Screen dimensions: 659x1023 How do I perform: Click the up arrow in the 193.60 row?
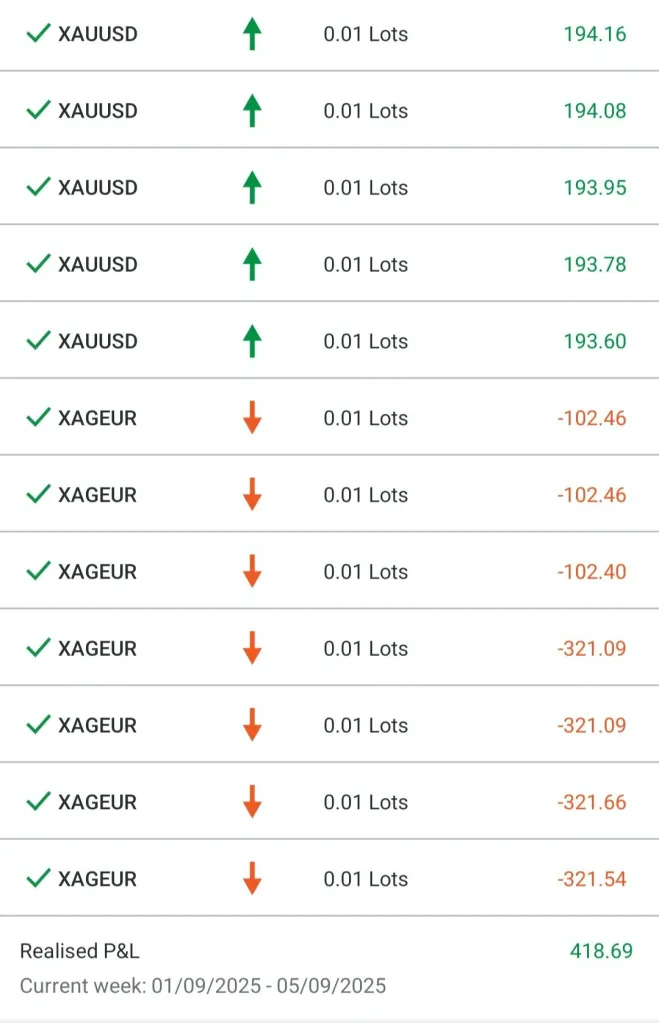point(252,341)
